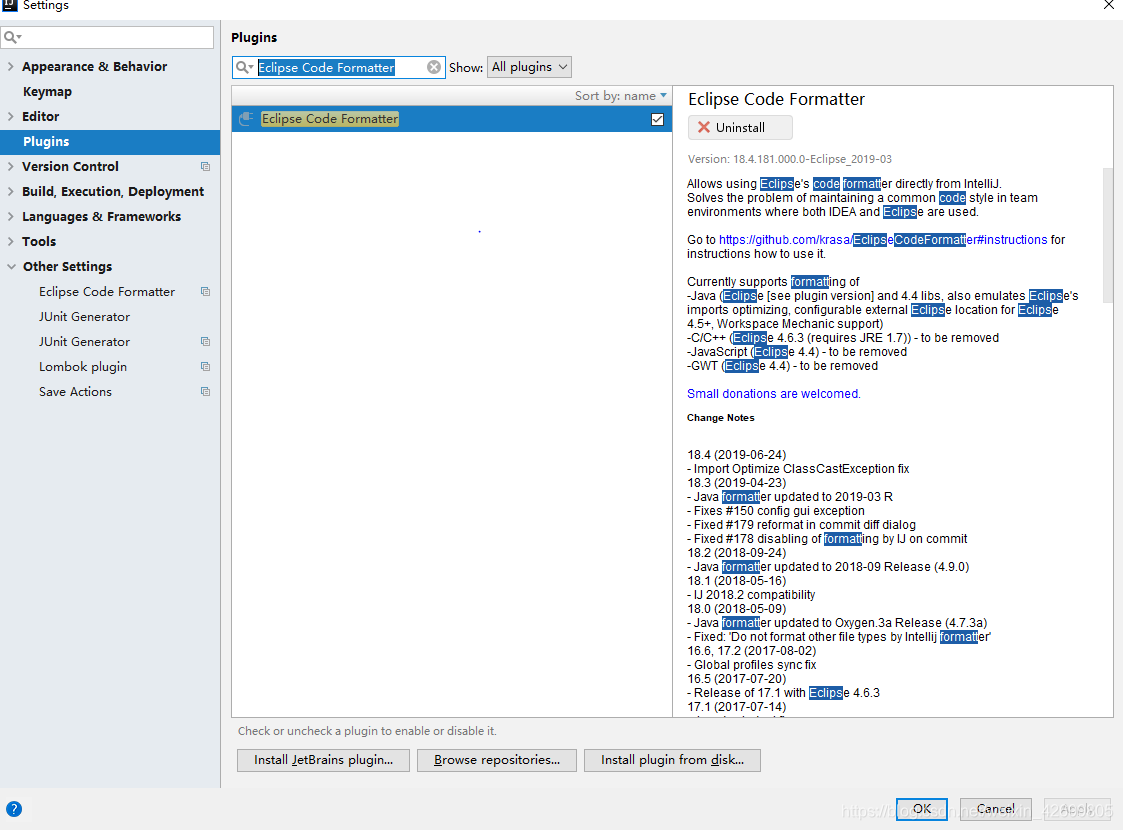Close the Settings dialog window
The image size is (1123, 830).
1108,5
